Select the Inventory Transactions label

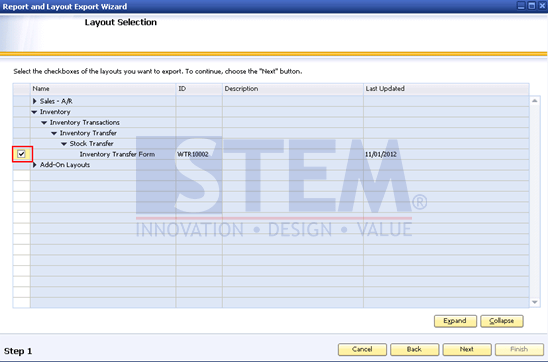(85, 123)
